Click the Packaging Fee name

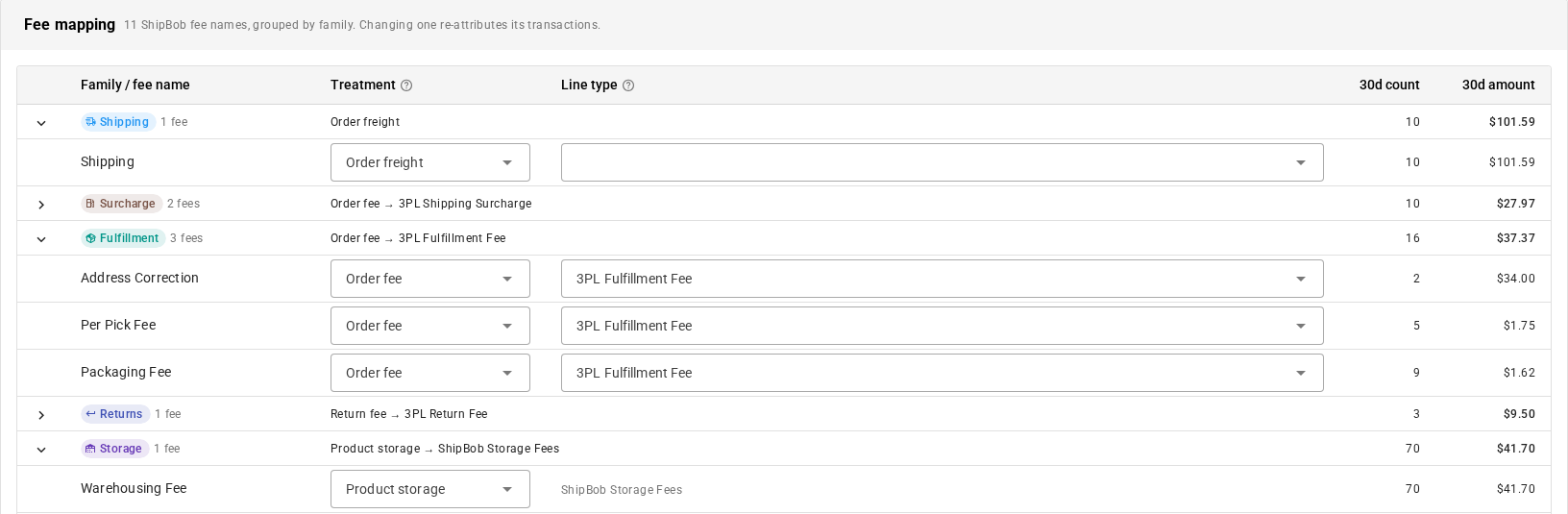(126, 372)
